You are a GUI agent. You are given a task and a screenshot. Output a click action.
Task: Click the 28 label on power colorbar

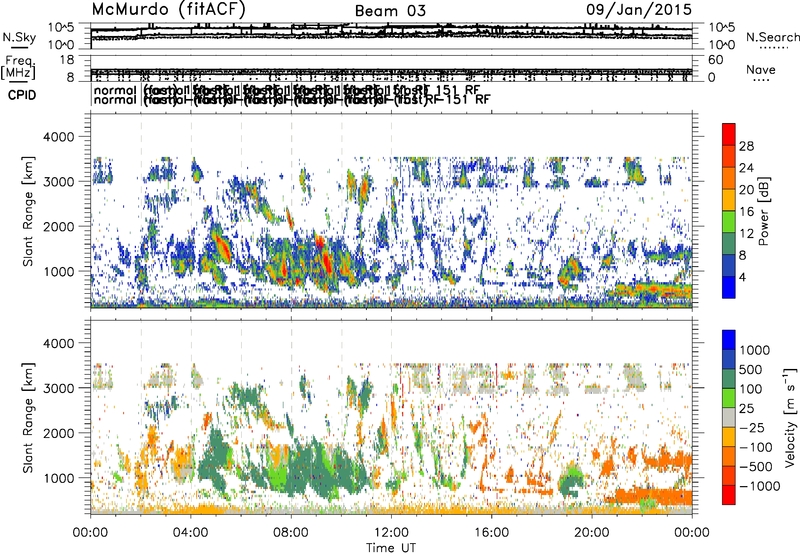tap(746, 146)
